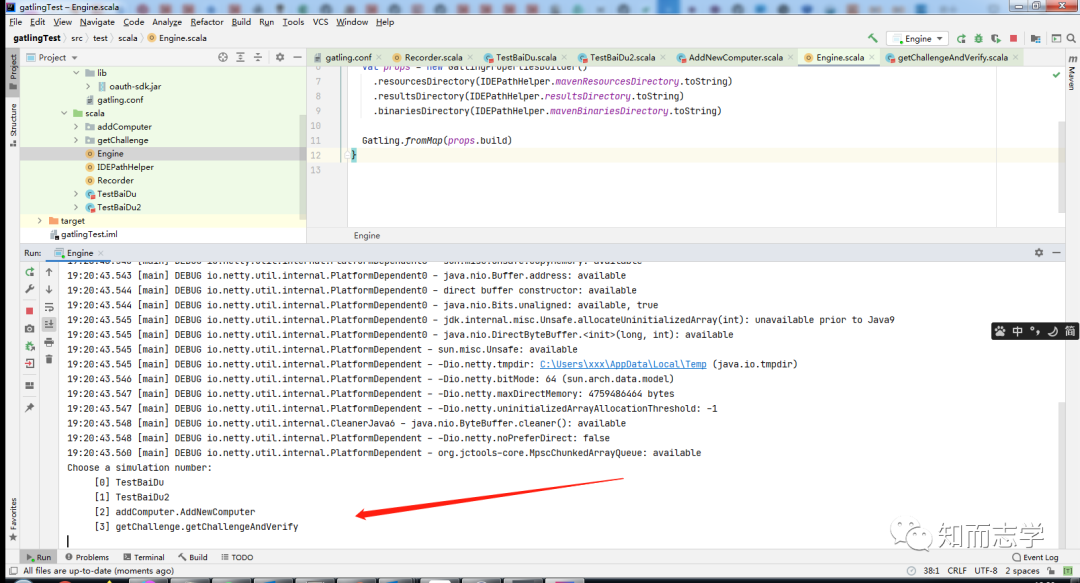Open the TODO tool window

(237, 557)
